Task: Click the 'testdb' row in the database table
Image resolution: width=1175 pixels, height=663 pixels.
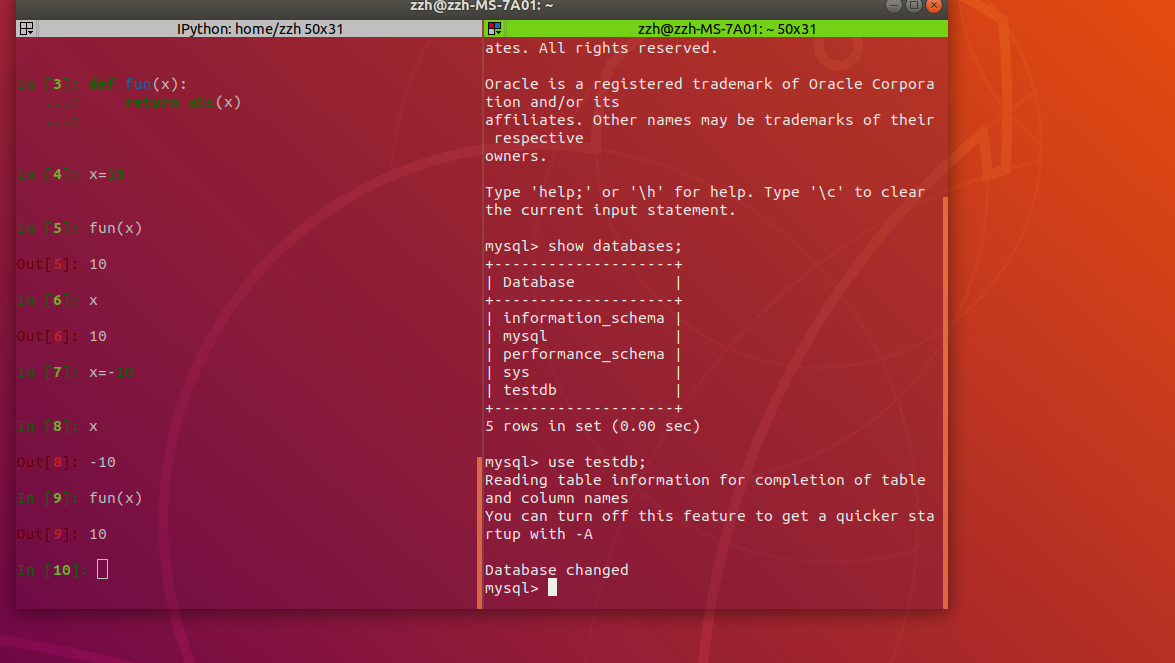Action: click(x=530, y=390)
